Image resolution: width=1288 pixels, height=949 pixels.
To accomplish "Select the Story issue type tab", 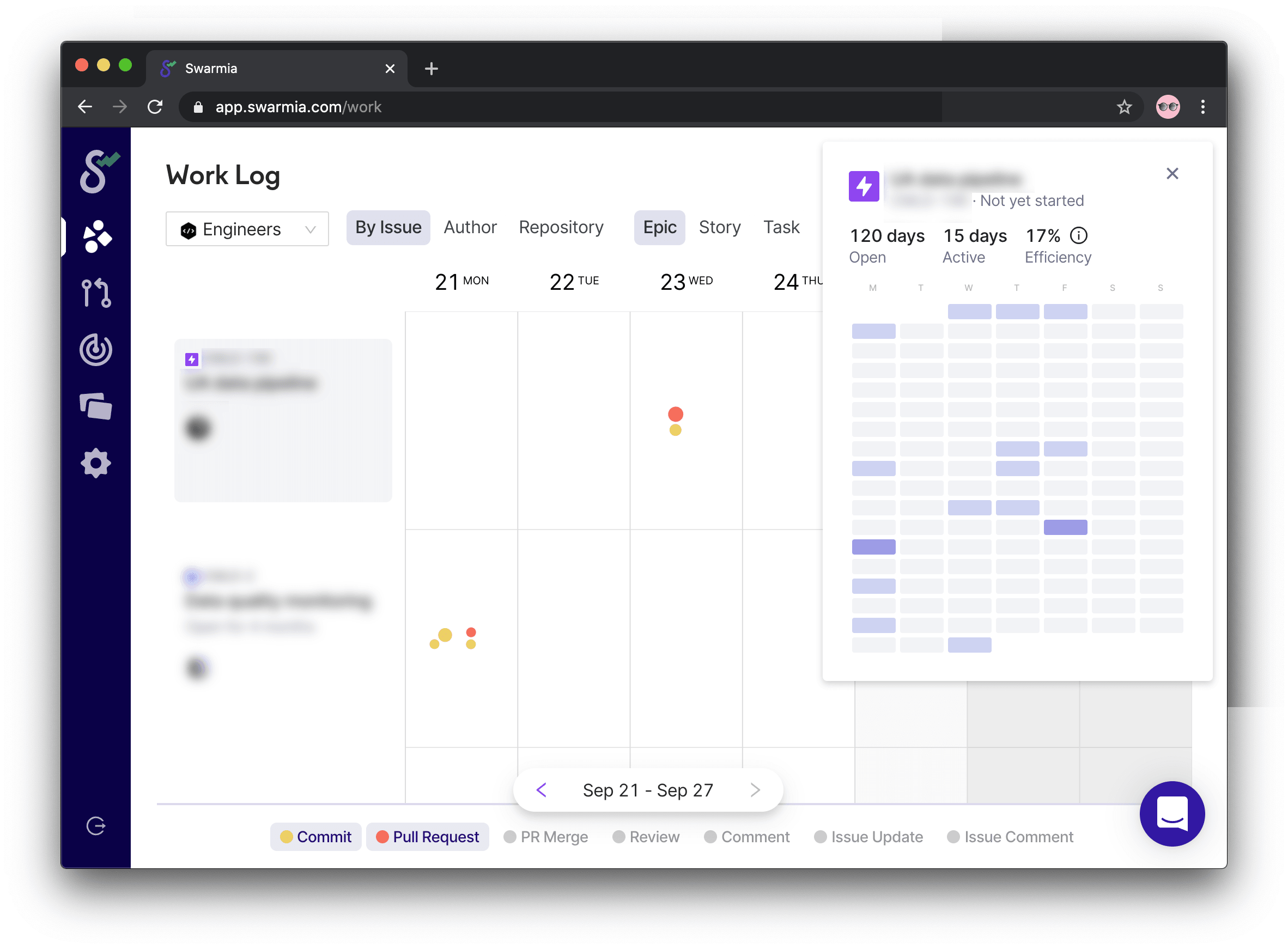I will pos(719,228).
